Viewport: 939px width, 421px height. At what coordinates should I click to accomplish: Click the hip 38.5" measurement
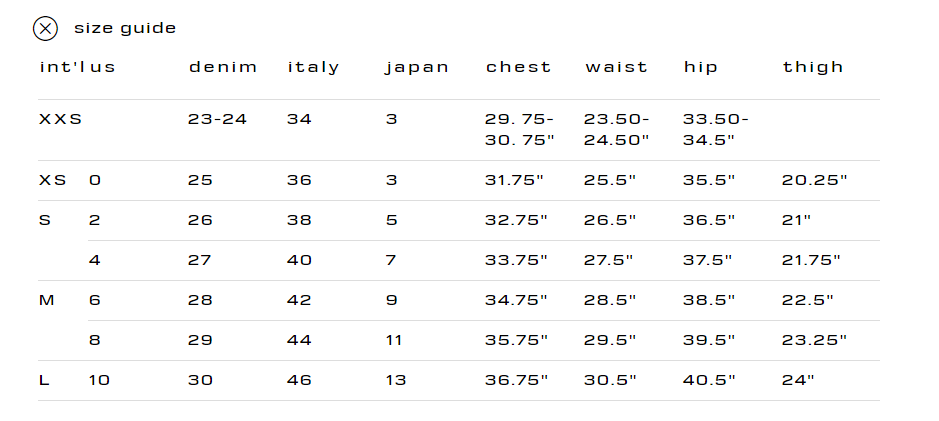pyautogui.click(x=709, y=301)
